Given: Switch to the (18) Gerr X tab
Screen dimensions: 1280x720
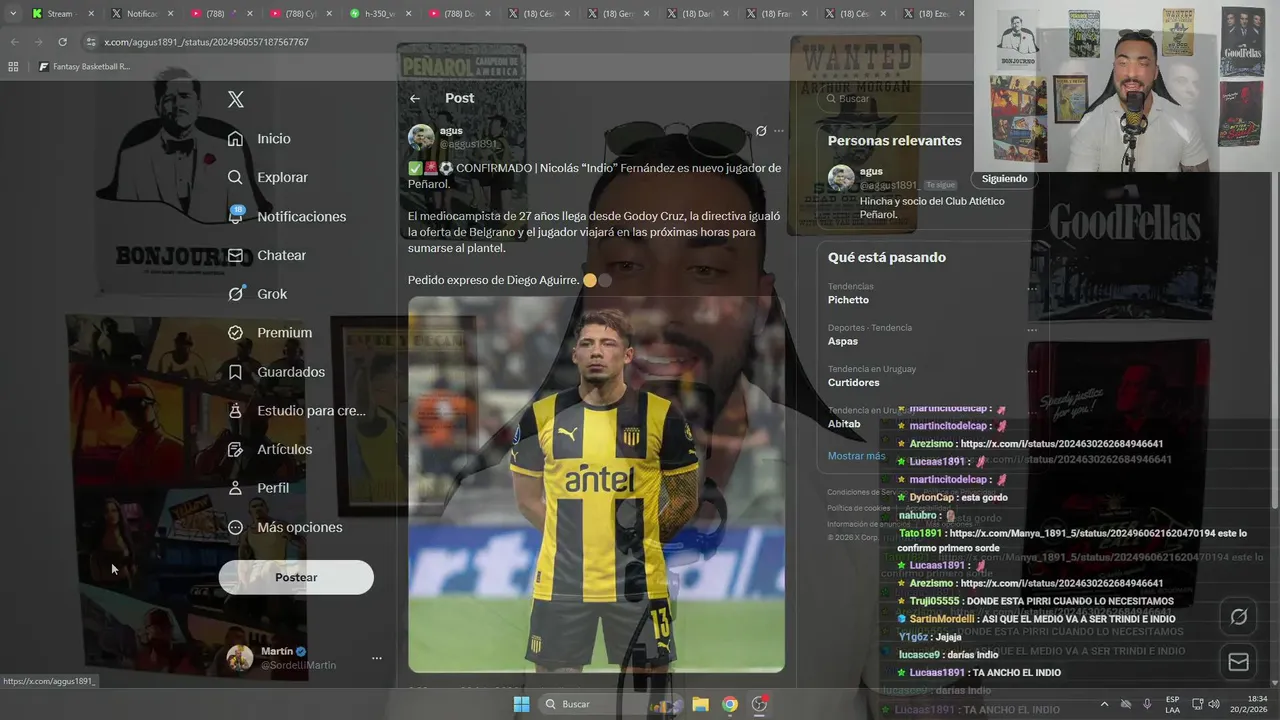Looking at the screenshot, I should [x=617, y=14].
